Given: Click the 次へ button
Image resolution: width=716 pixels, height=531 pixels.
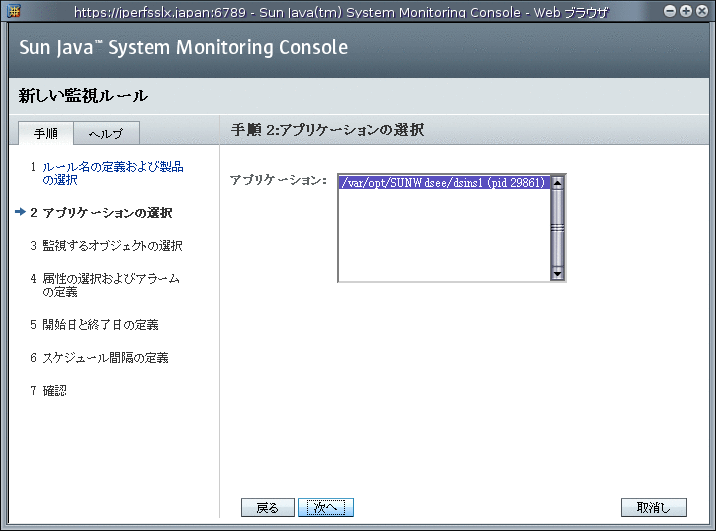Looking at the screenshot, I should pos(326,507).
